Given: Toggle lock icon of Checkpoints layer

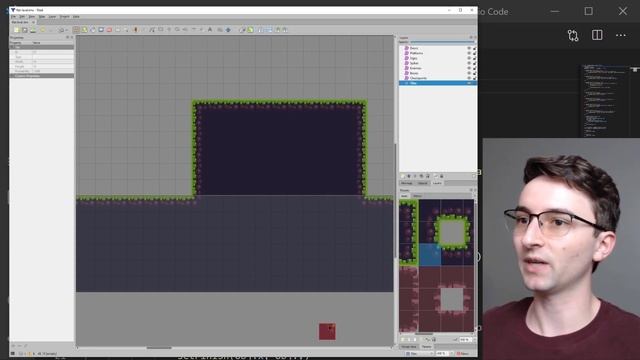Looking at the screenshot, I should coord(474,78).
